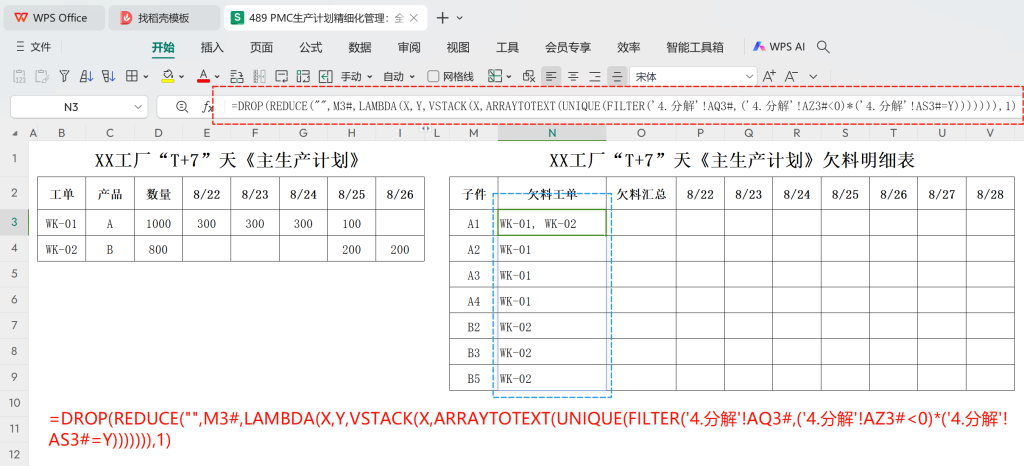The width and height of the screenshot is (1024, 466).
Task: Increase font size with A+ icon
Action: pyautogui.click(x=770, y=76)
